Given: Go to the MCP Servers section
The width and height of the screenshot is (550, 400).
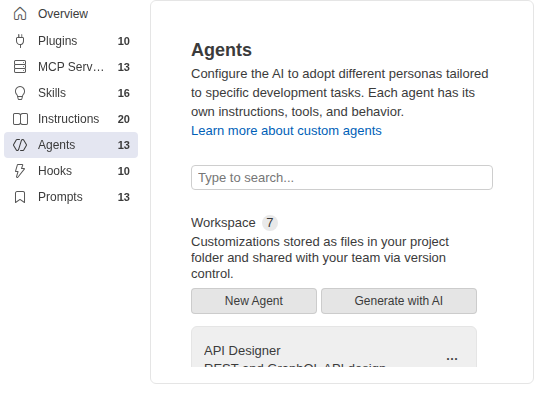Looking at the screenshot, I should [71, 67].
